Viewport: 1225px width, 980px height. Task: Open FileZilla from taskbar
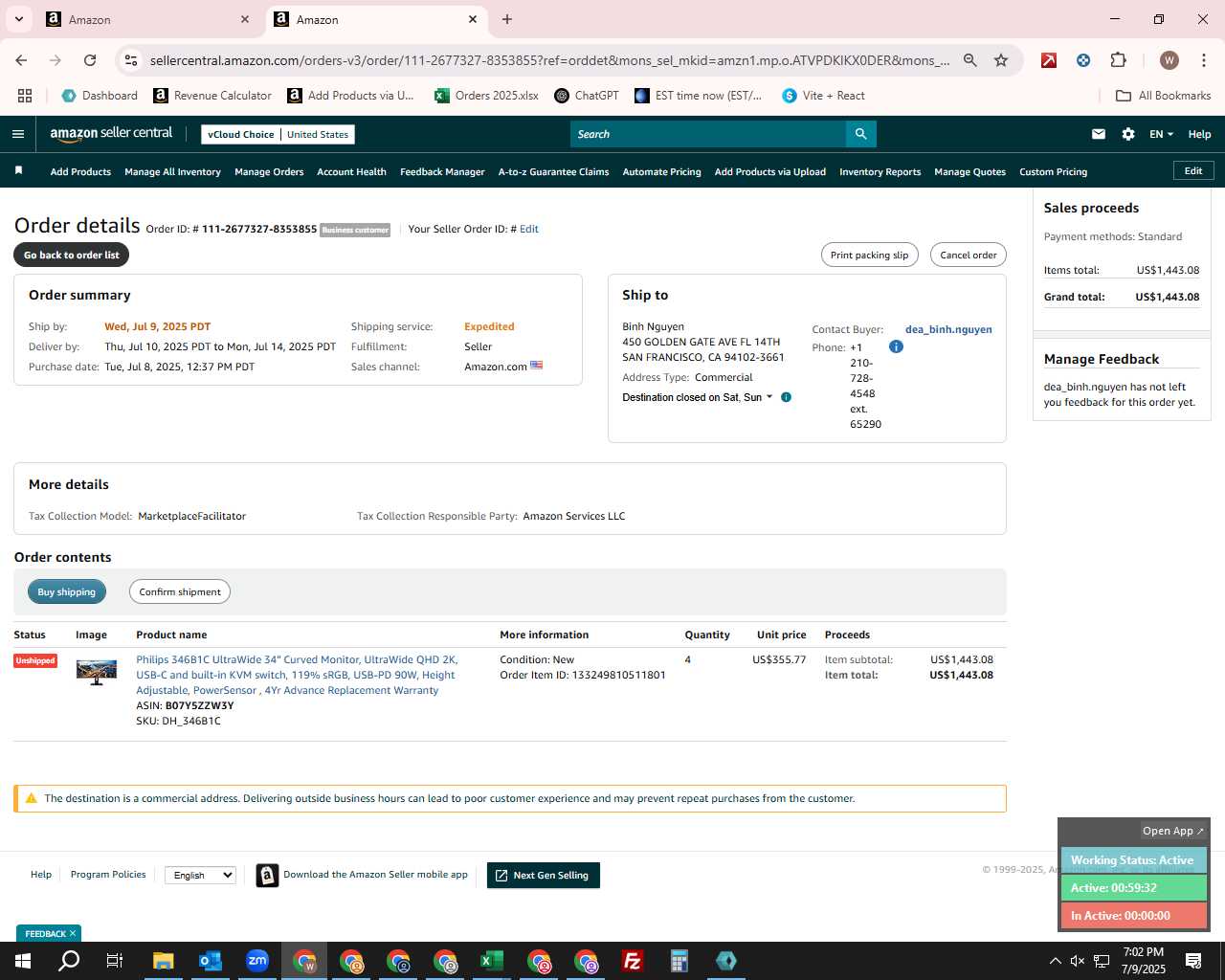pyautogui.click(x=633, y=961)
